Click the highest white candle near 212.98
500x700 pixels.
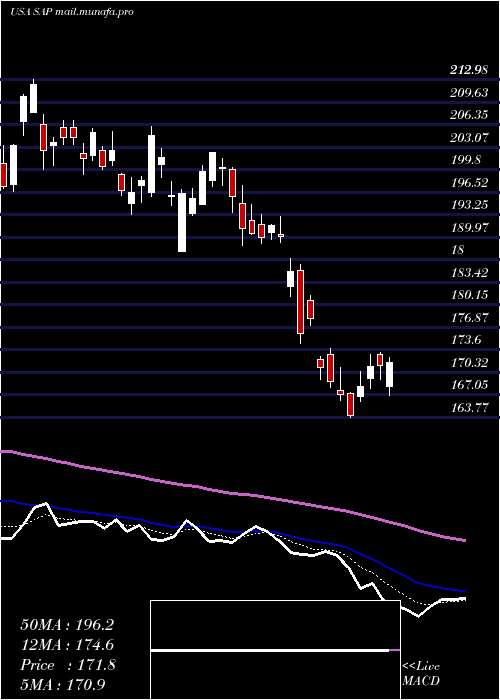33,98
